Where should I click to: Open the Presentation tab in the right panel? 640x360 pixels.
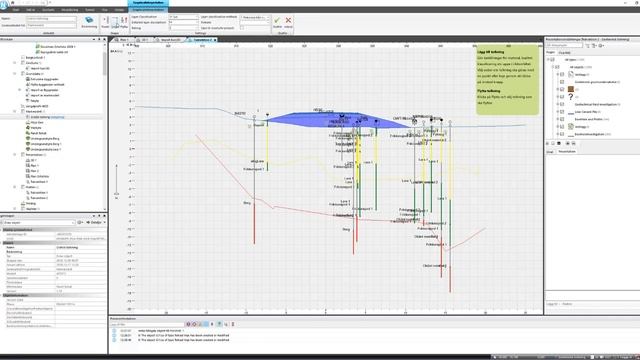tap(567, 151)
